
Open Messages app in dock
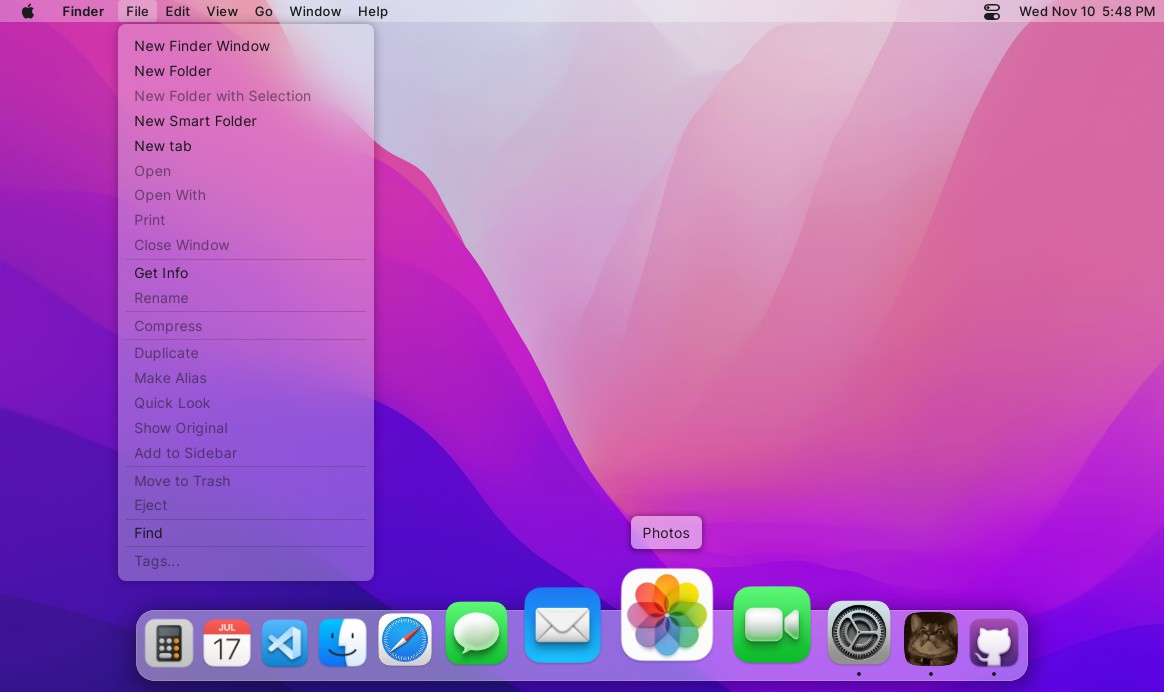477,633
